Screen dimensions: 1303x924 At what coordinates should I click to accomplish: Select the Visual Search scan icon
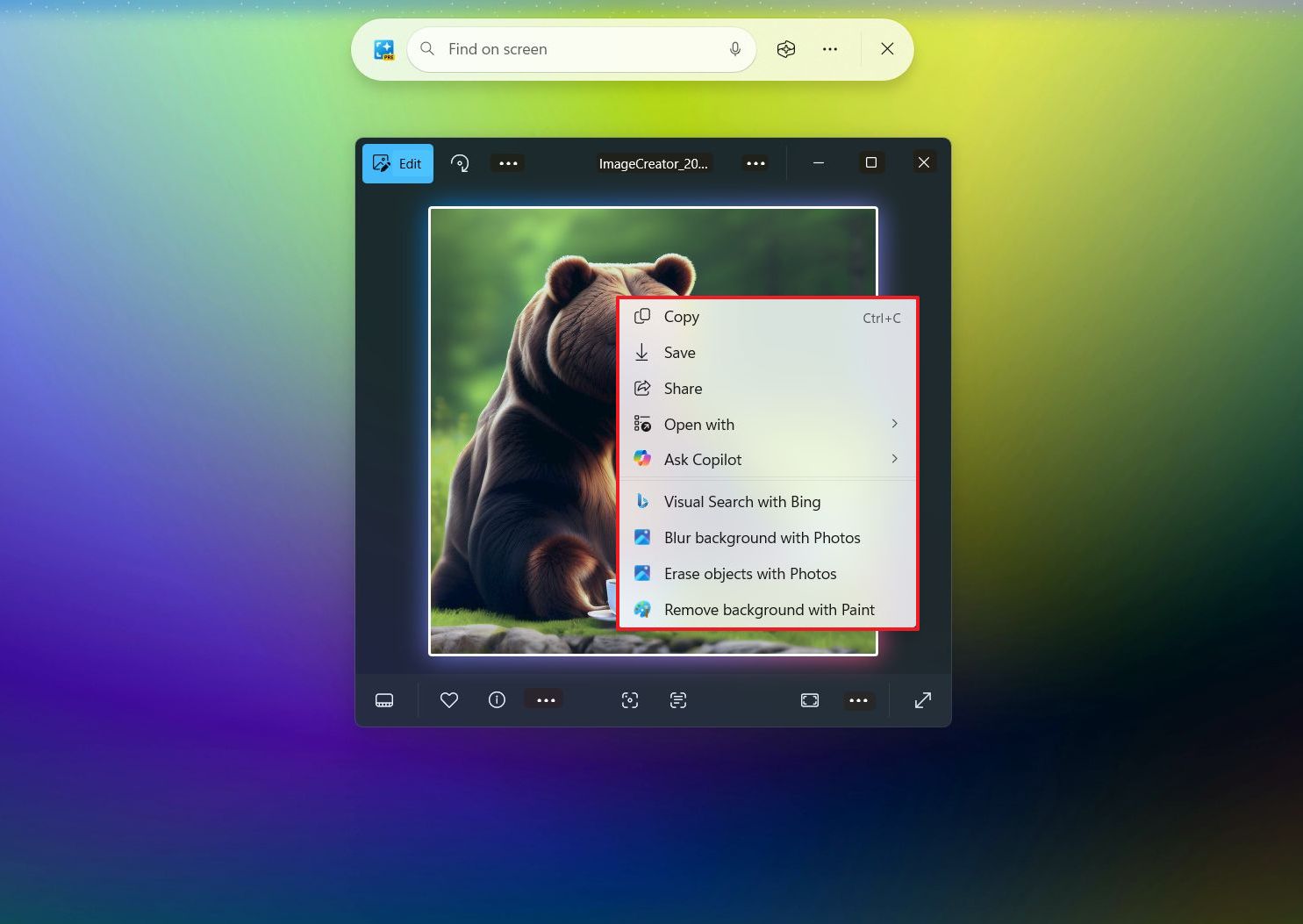click(630, 699)
